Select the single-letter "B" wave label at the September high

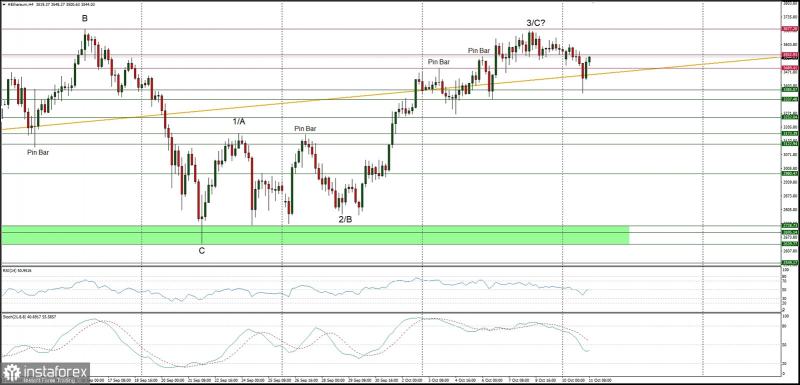pos(85,18)
